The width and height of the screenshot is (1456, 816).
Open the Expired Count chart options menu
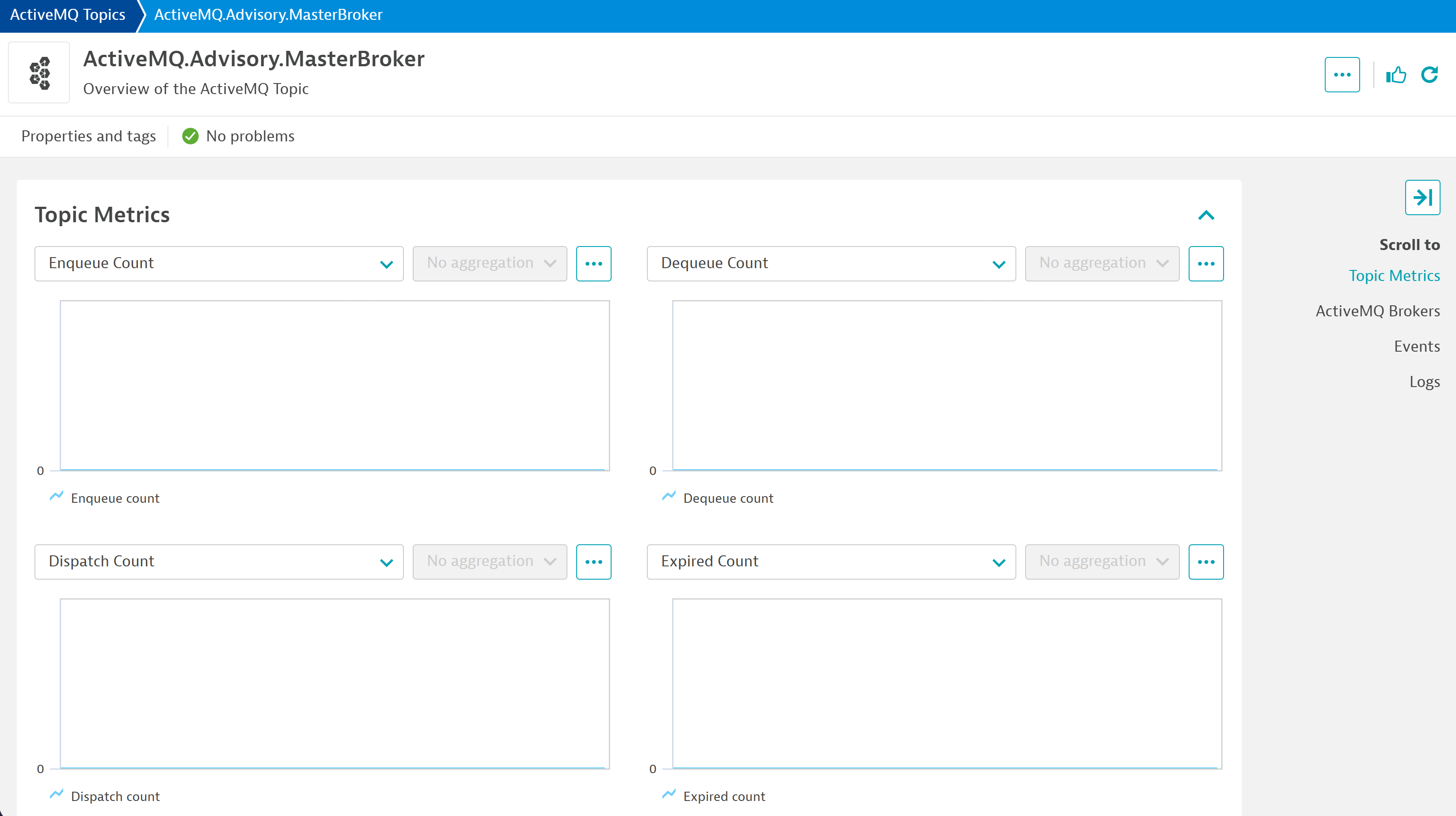pyautogui.click(x=1205, y=562)
